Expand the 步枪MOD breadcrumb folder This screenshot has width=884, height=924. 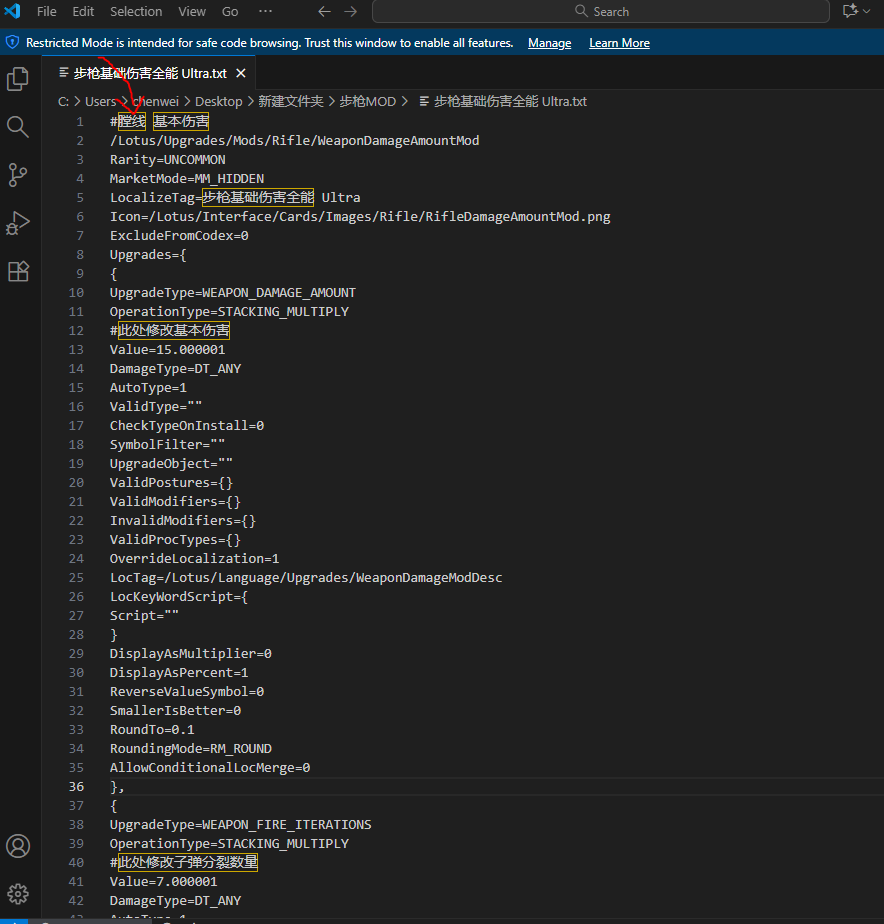369,101
